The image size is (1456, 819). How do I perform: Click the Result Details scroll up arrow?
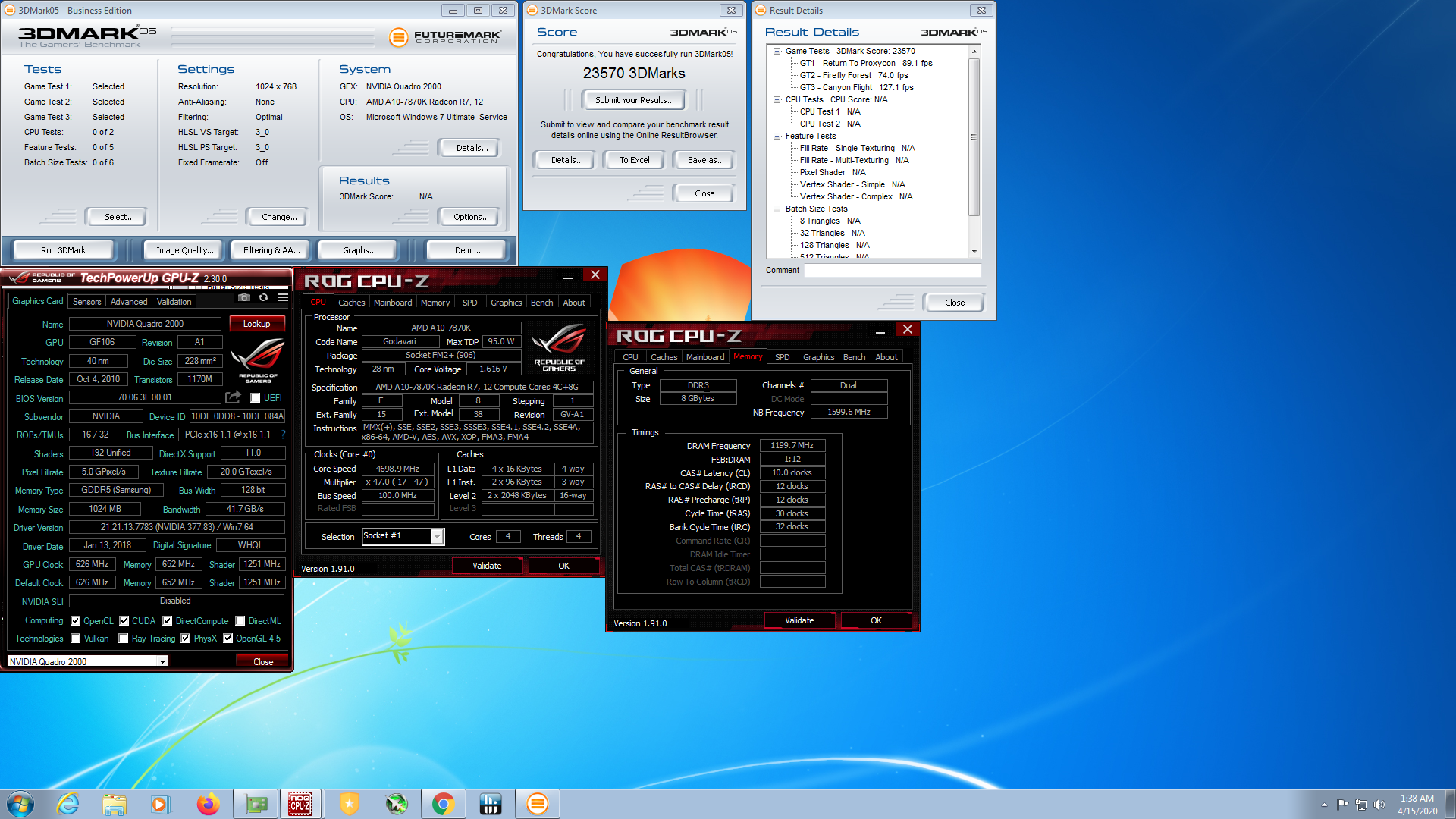coord(974,52)
